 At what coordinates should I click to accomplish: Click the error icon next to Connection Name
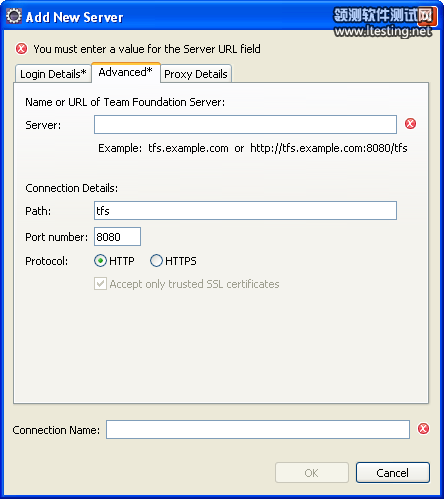(423, 429)
